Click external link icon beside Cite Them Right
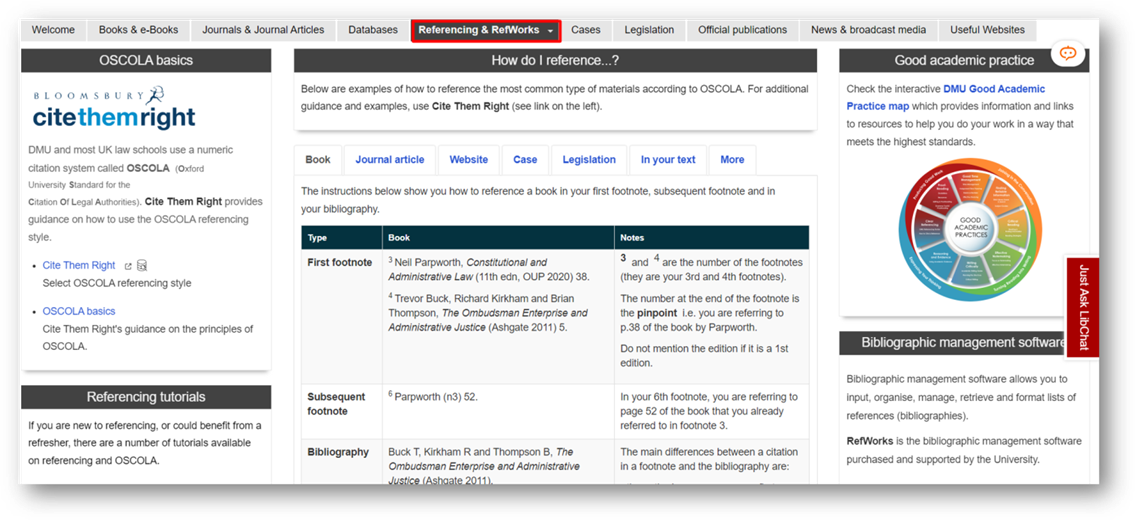This screenshot has height=520, width=1135. click(x=128, y=266)
